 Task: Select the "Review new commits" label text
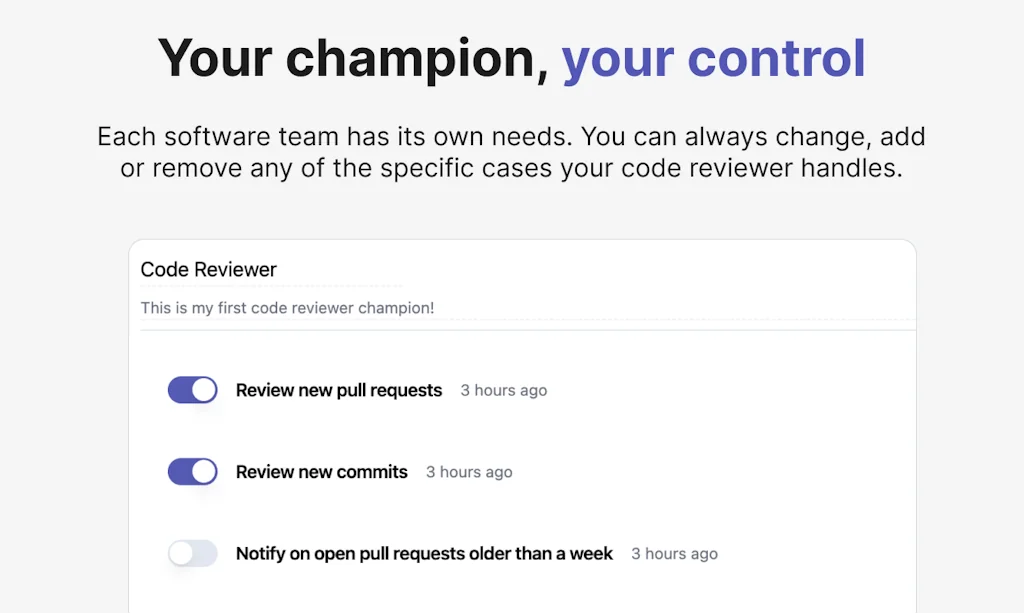tap(322, 472)
